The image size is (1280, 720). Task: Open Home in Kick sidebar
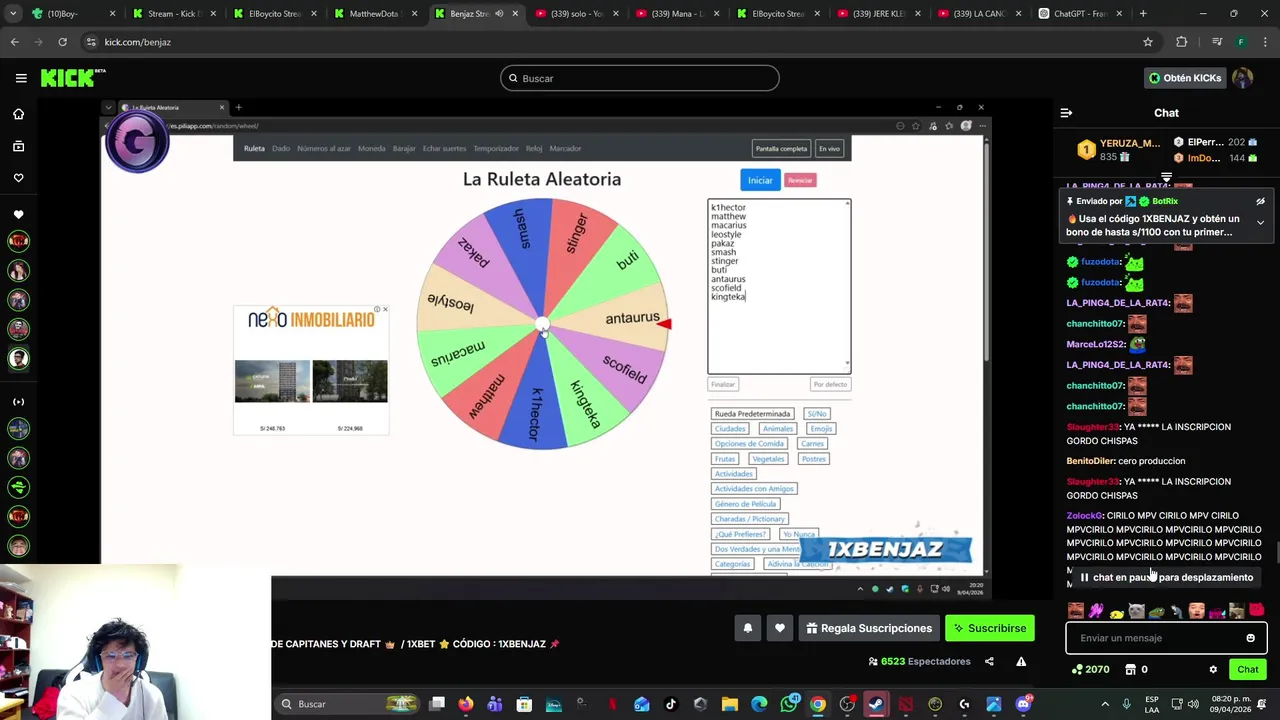coord(18,114)
